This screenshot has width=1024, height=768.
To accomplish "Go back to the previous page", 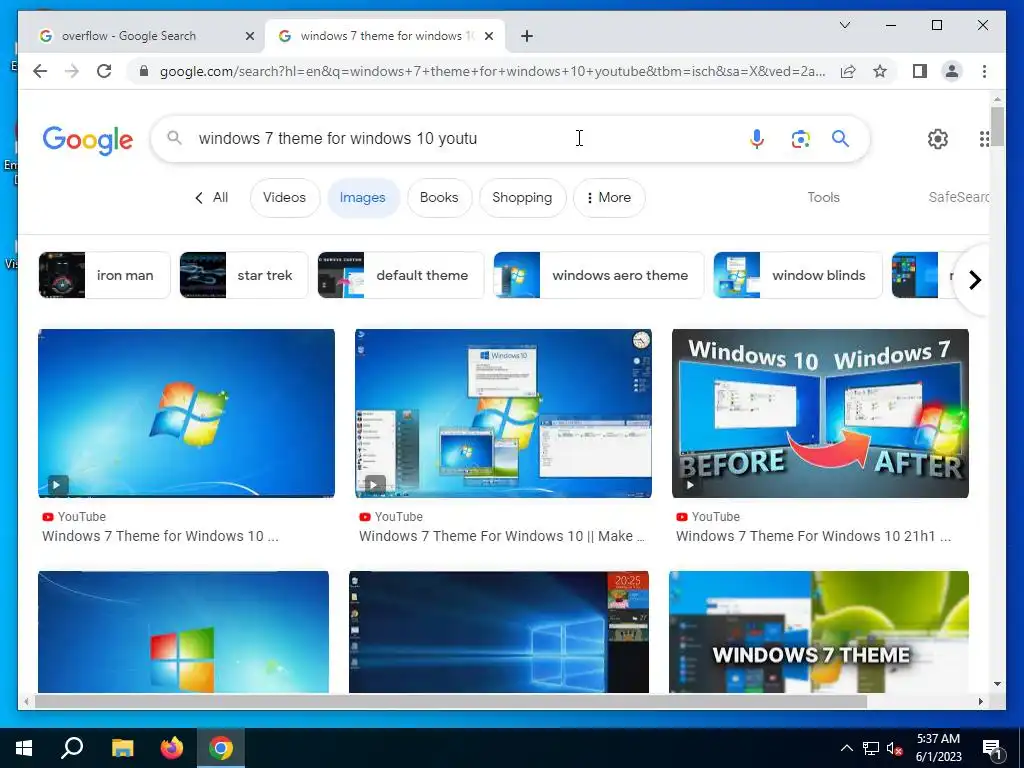I will pos(40,71).
